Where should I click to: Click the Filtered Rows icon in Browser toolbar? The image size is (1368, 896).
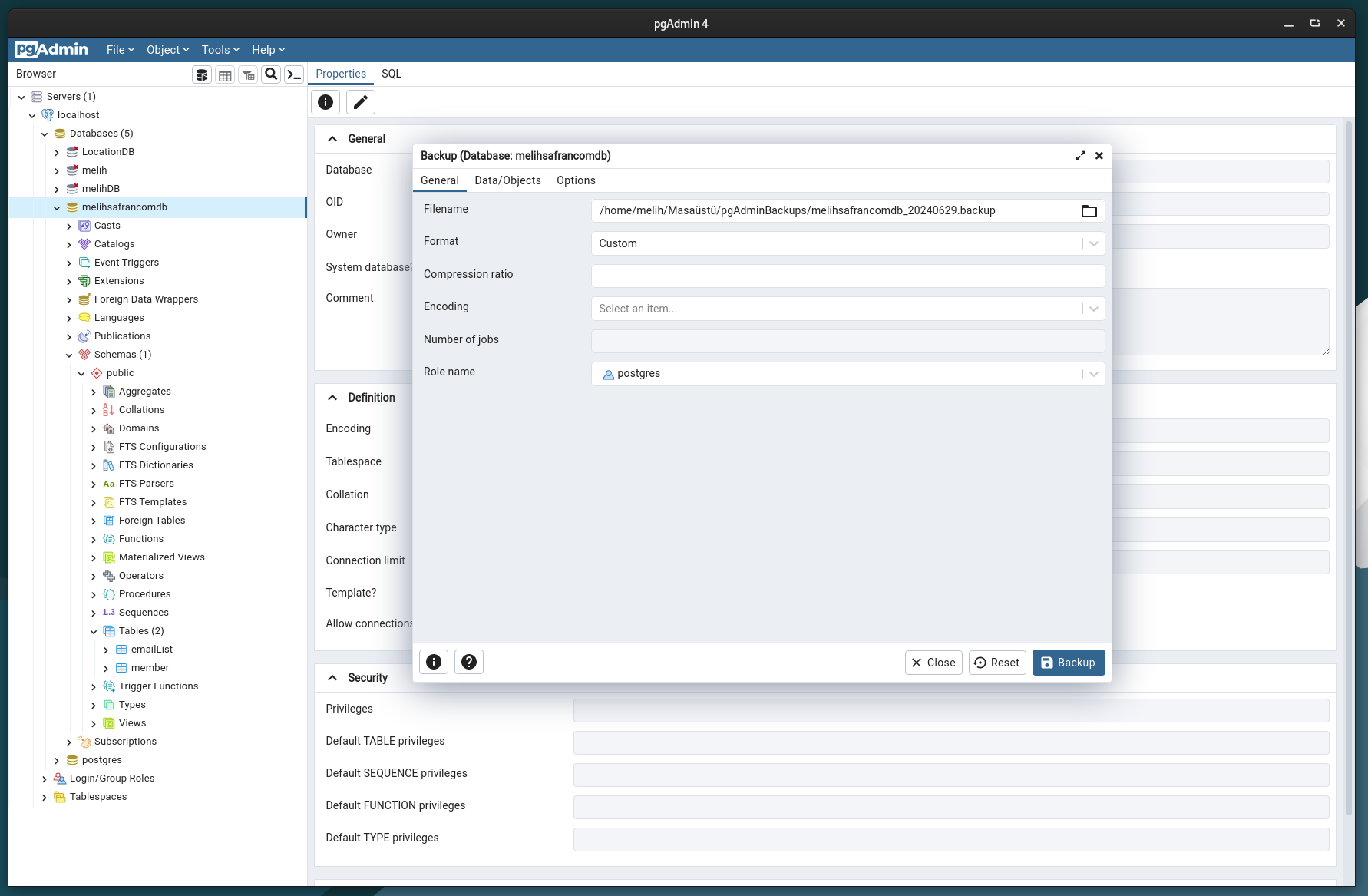point(248,74)
